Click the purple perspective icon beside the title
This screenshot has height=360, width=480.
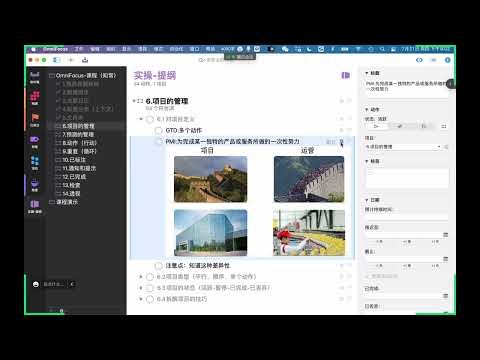click(x=346, y=75)
